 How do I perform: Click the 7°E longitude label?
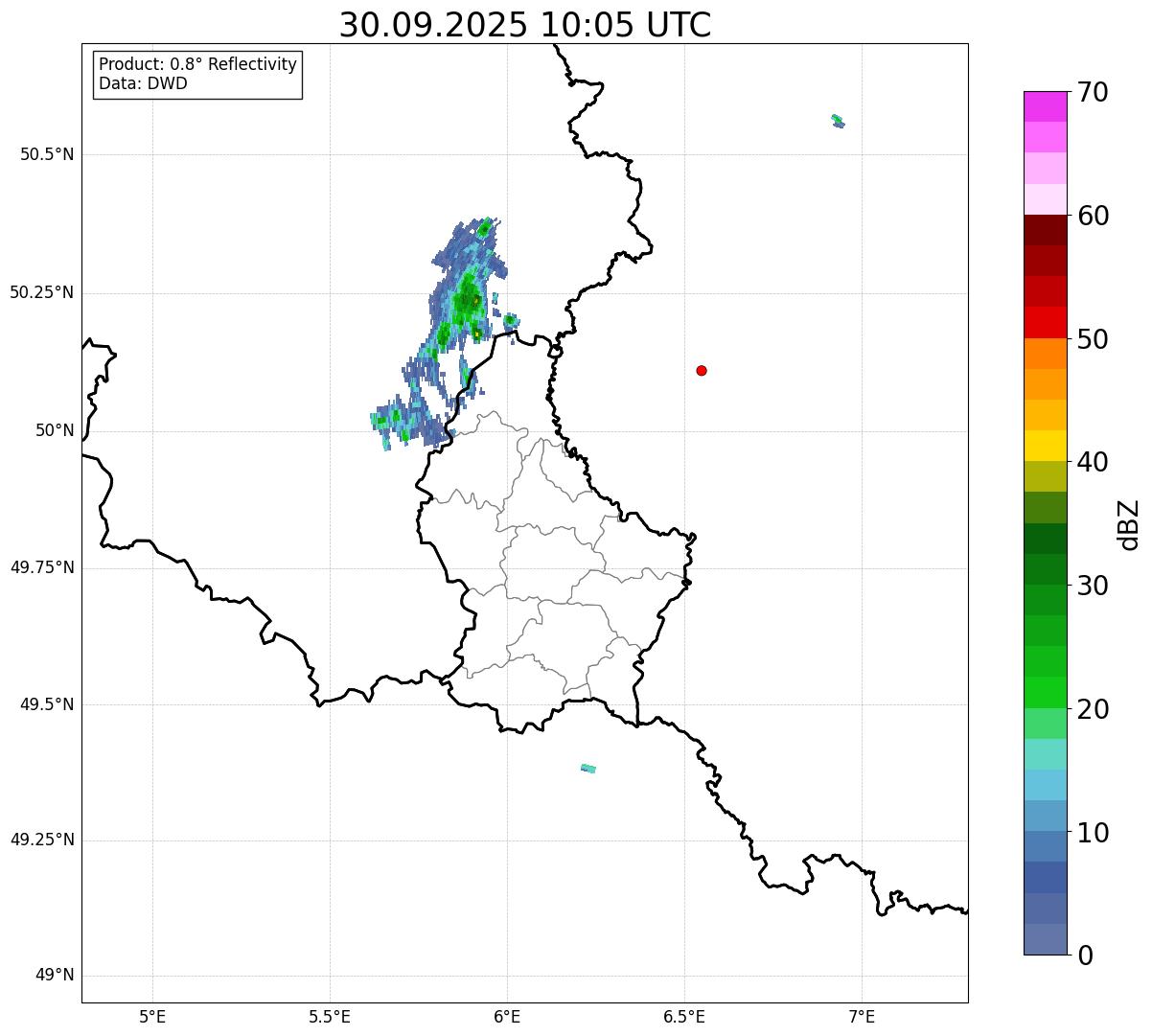(x=862, y=1016)
